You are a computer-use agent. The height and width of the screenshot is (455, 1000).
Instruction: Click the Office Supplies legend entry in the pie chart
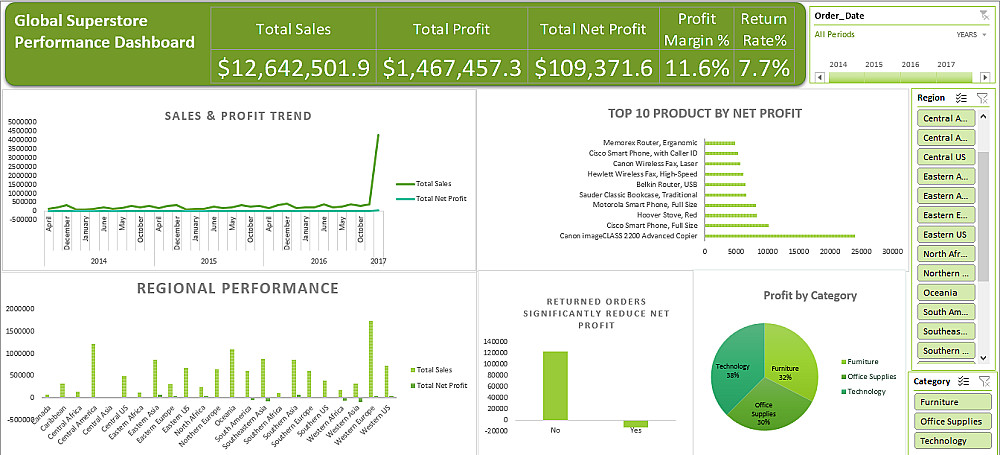pyautogui.click(x=869, y=377)
